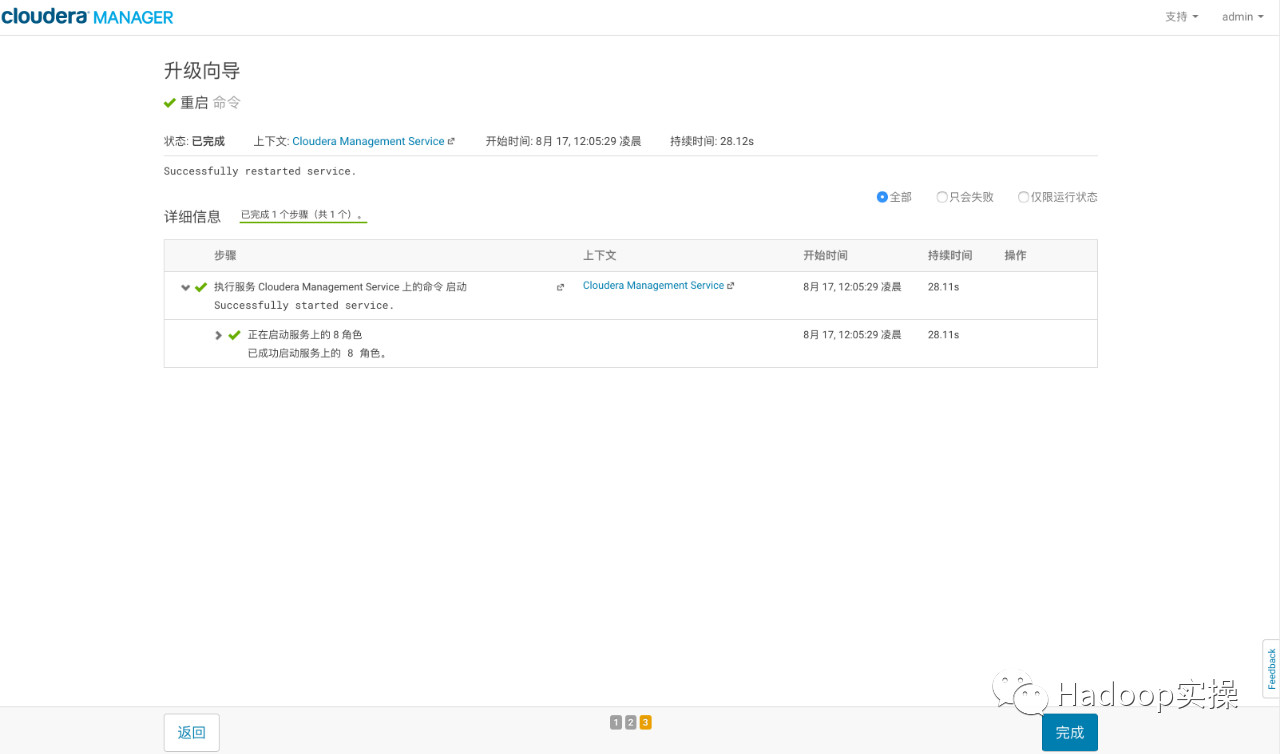
Task: Click green checkmark next to 重启 命令 title
Action: 170,103
